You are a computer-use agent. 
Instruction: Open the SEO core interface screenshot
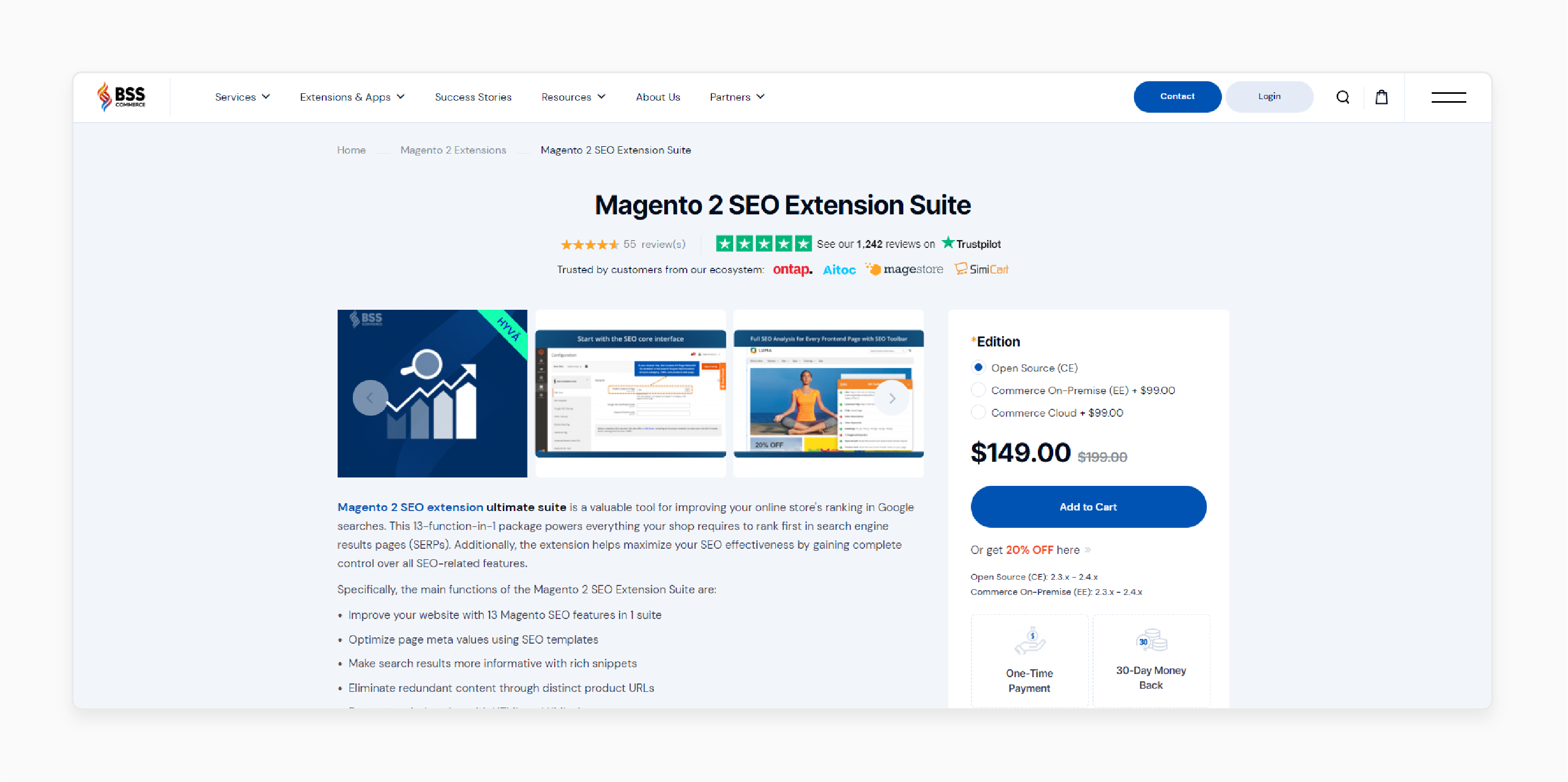tap(630, 393)
